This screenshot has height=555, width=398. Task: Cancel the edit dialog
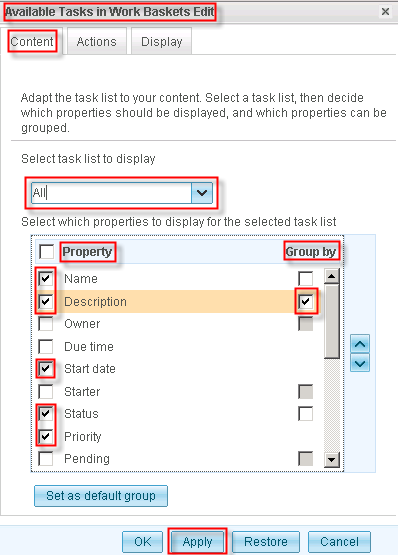coord(339,542)
